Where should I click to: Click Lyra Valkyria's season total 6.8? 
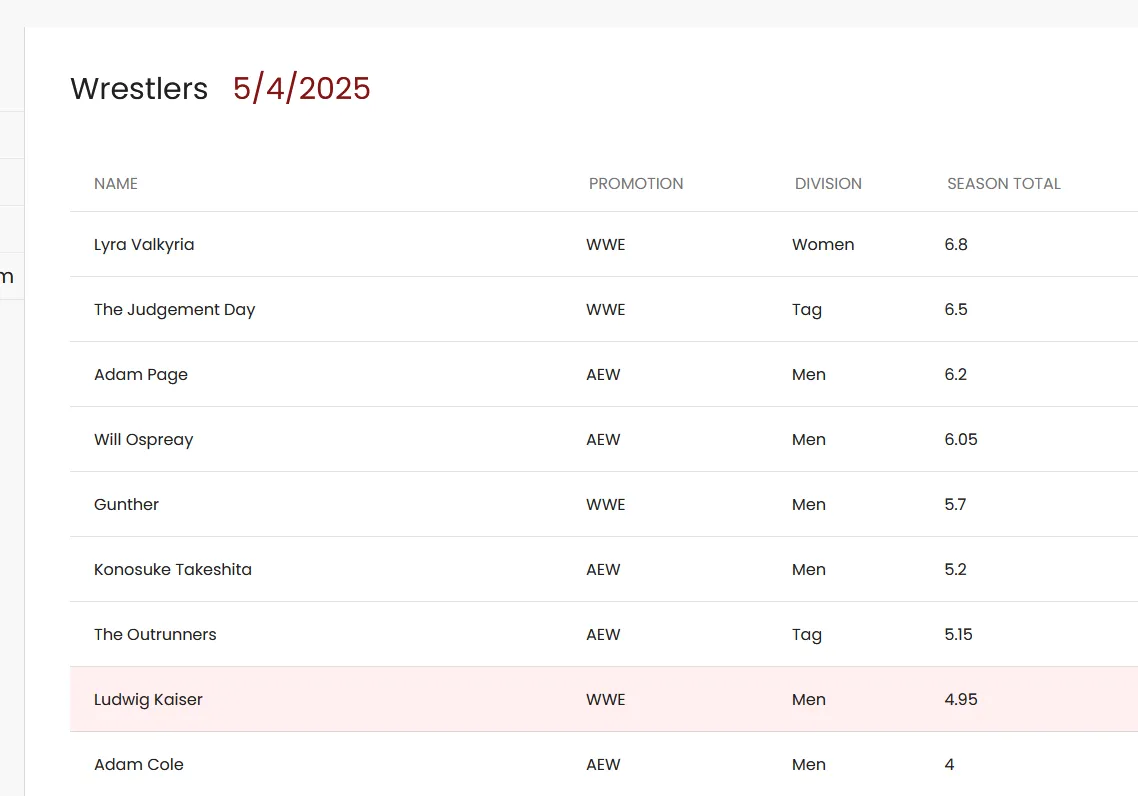click(956, 245)
